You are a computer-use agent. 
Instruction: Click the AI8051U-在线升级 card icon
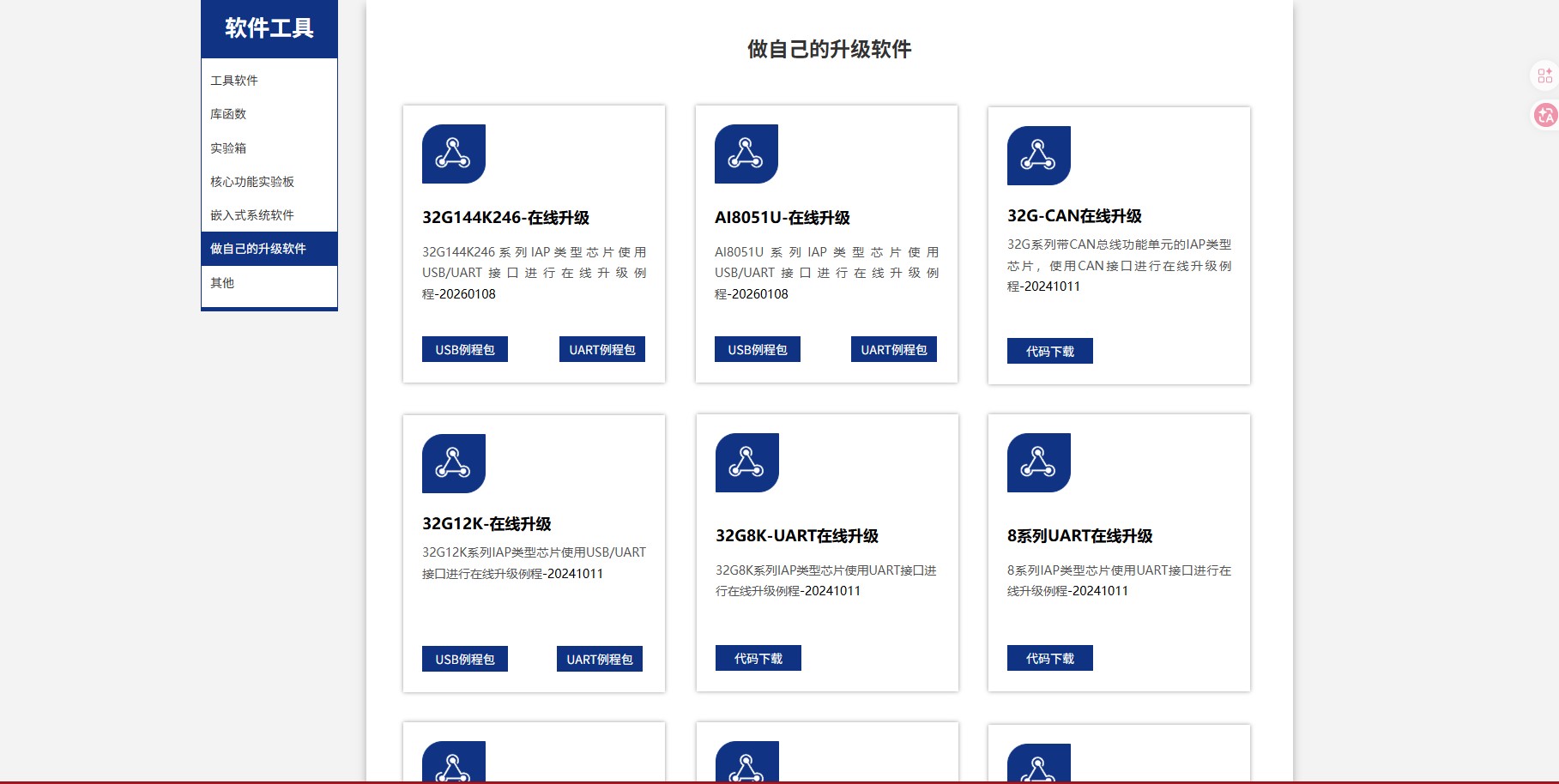point(746,154)
